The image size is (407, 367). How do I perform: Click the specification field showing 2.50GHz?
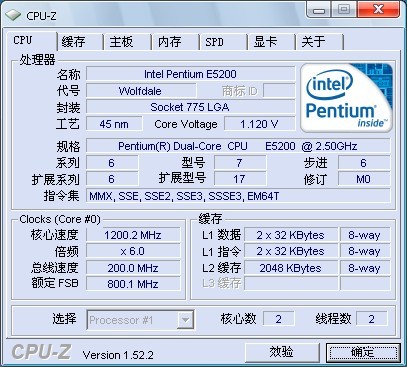[238, 146]
